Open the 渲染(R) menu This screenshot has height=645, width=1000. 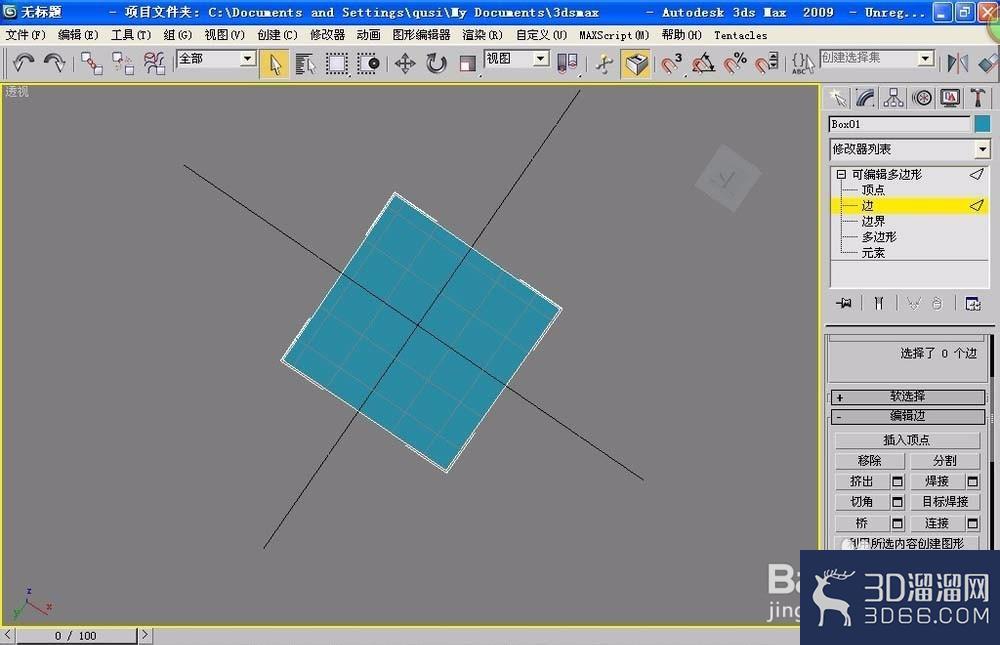click(483, 35)
